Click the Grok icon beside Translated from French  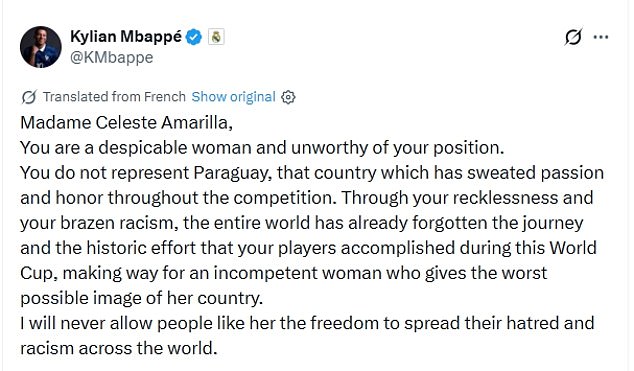29,97
